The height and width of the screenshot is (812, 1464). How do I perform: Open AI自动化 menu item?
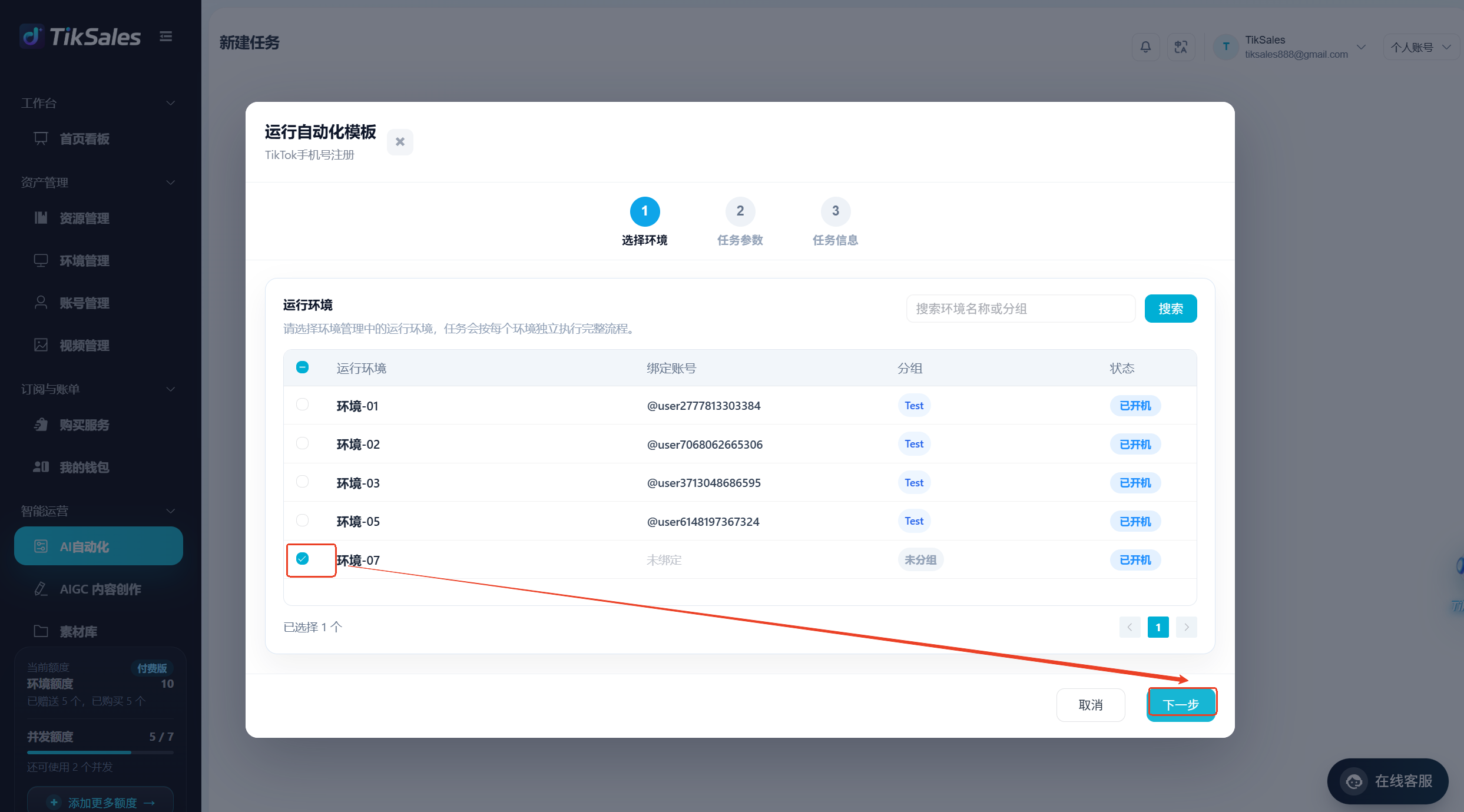98,546
